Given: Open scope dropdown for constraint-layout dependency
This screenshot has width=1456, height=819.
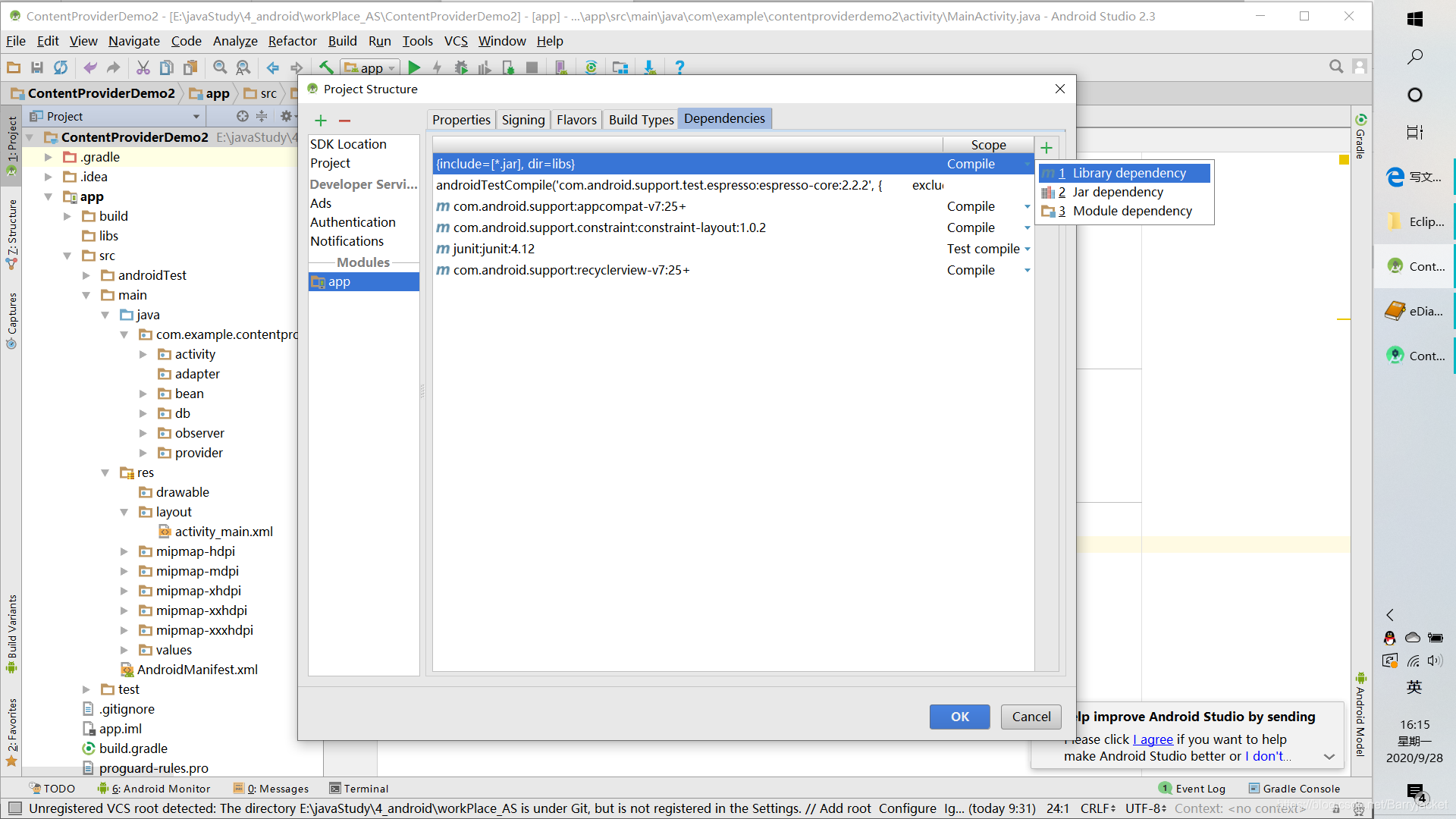Looking at the screenshot, I should coord(1028,227).
